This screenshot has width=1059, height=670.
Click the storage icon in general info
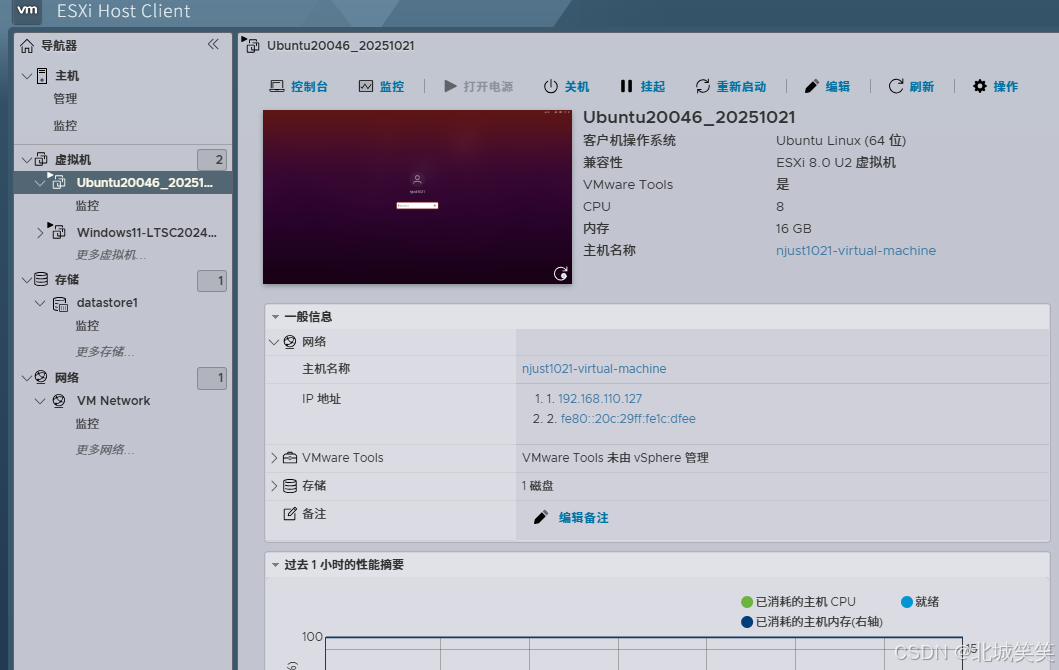pos(290,486)
